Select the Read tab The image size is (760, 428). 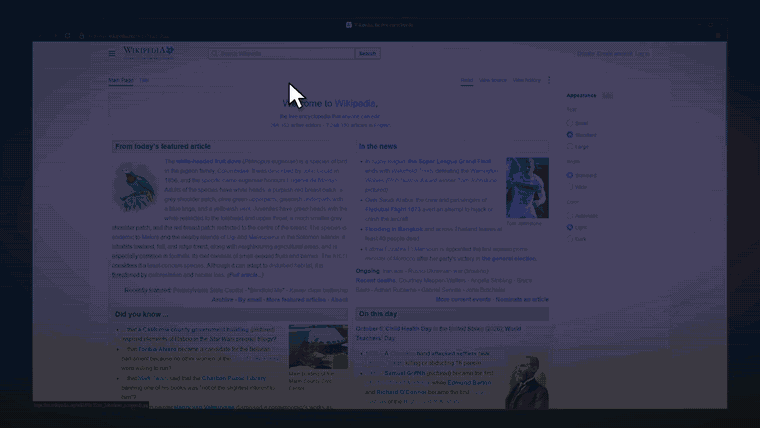(x=467, y=80)
